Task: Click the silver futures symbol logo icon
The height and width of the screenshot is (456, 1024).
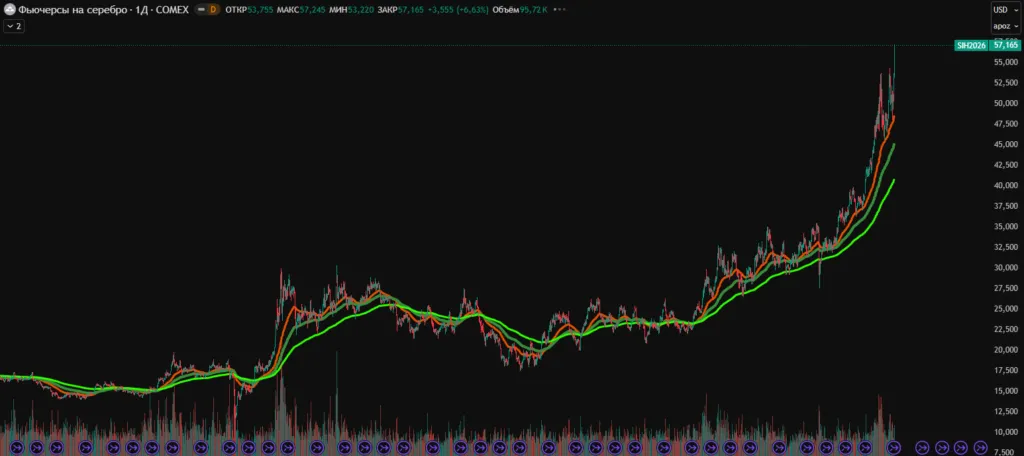Action: tap(9, 9)
